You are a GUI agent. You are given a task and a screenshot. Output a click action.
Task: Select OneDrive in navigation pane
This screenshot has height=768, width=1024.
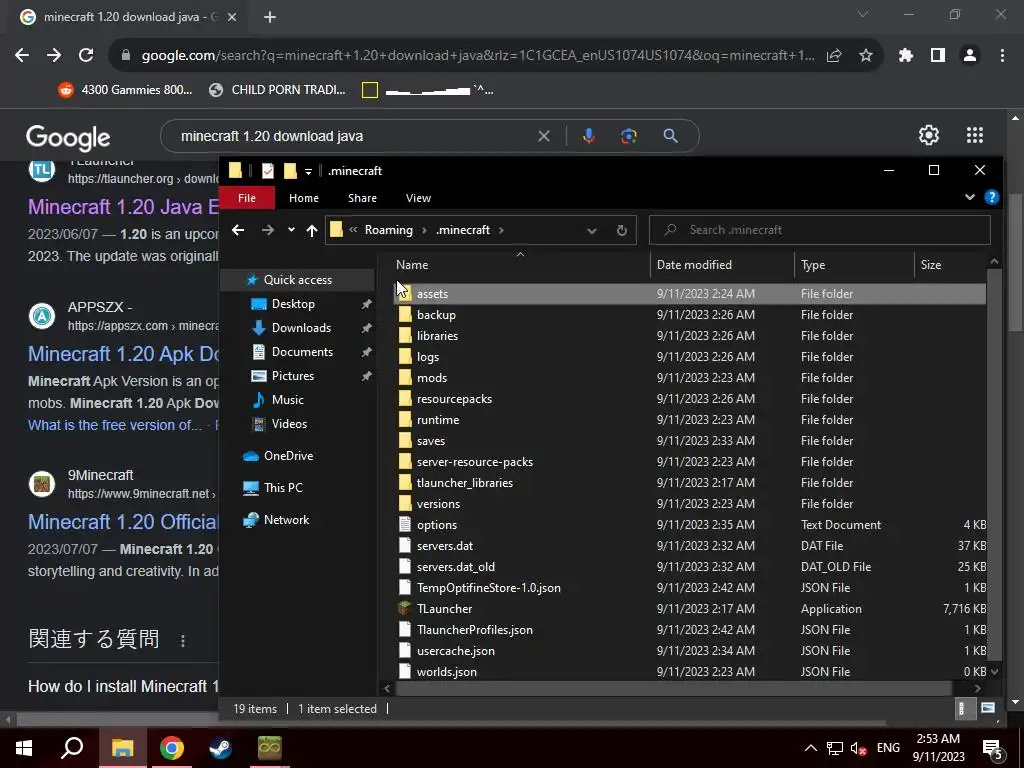click(288, 456)
